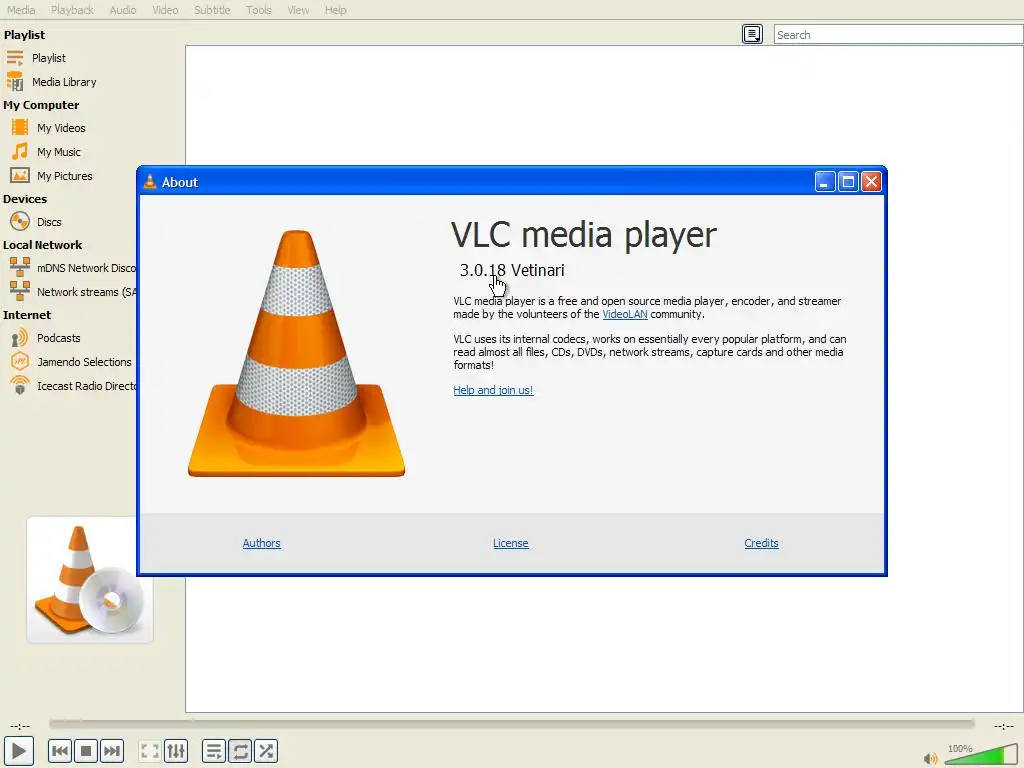Click the album art cone thumbnail
The width and height of the screenshot is (1024, 768).
(x=90, y=580)
